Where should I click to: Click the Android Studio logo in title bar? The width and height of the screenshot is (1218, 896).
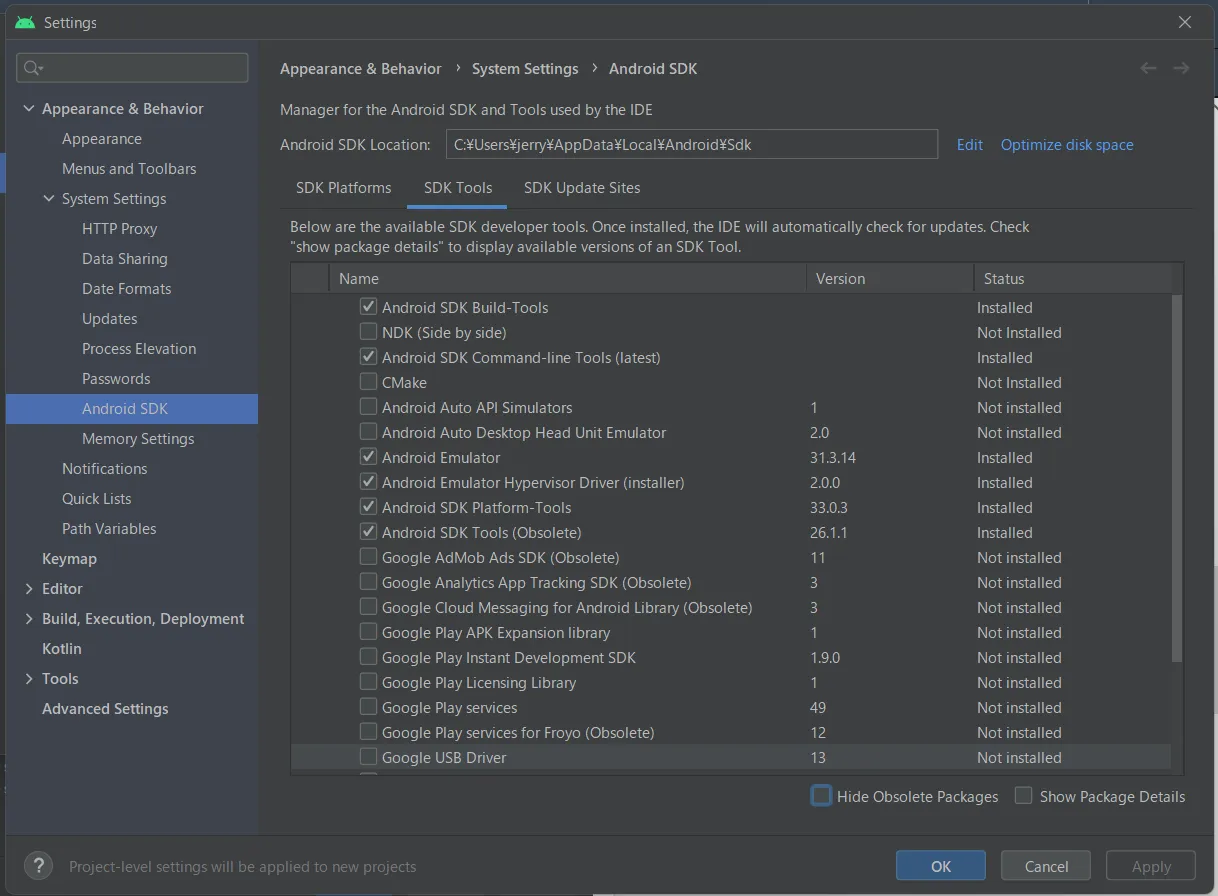pyautogui.click(x=25, y=22)
